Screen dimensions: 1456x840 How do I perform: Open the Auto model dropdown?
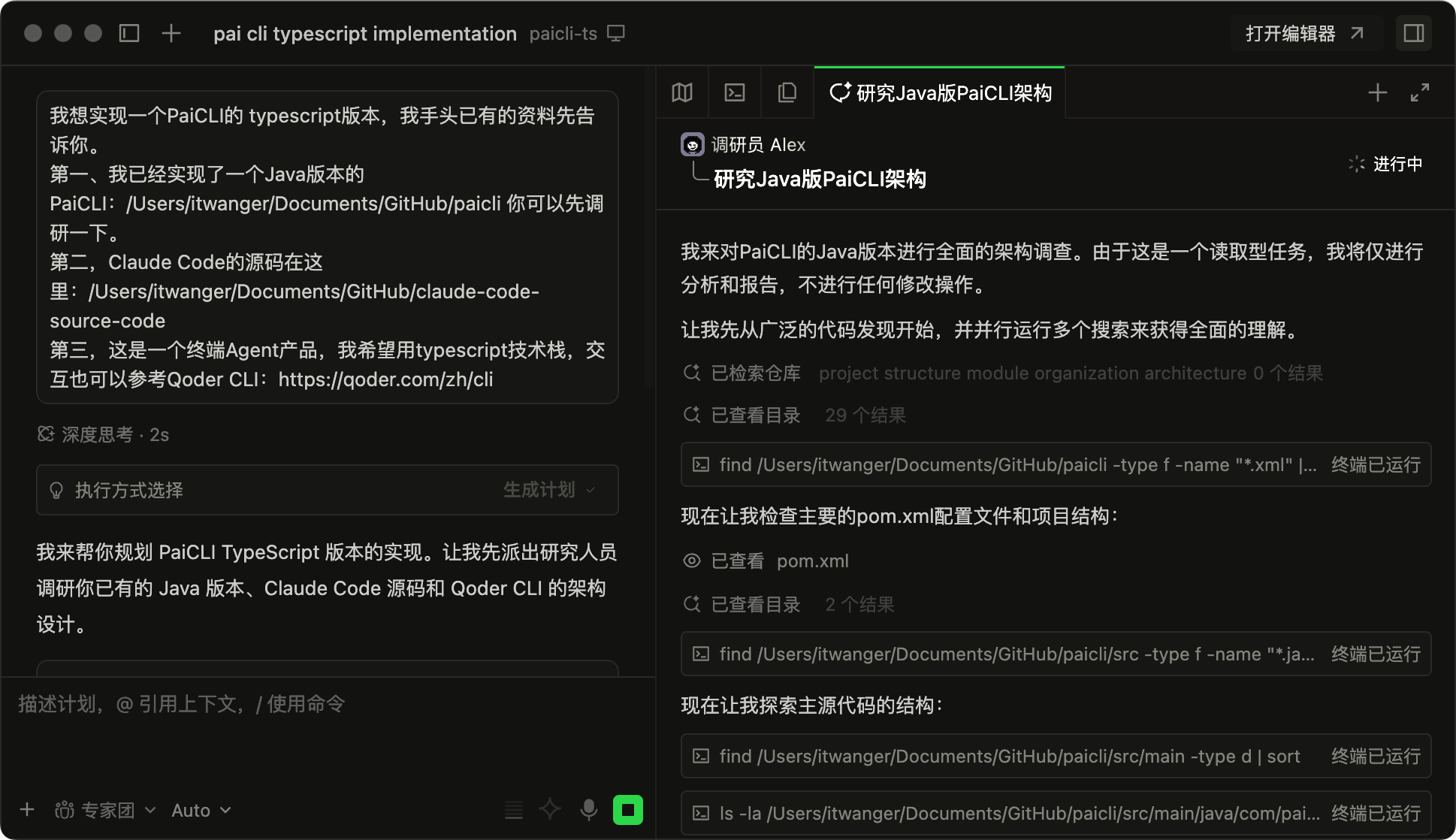[201, 810]
